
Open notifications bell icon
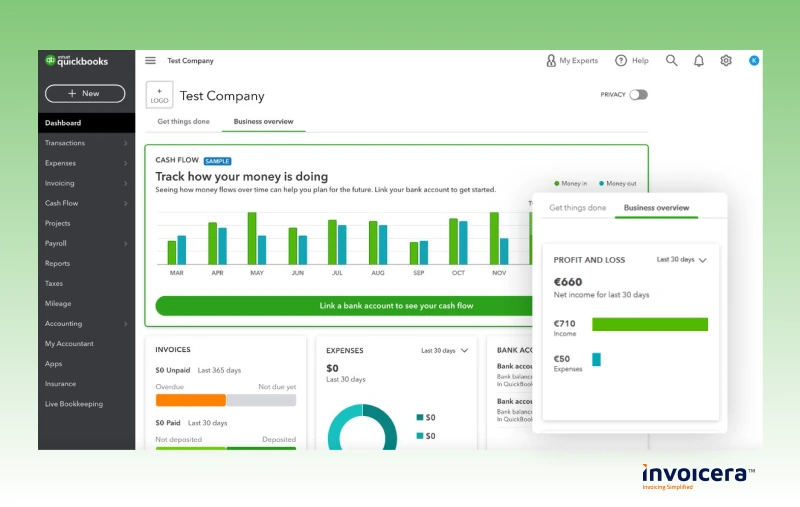click(699, 61)
